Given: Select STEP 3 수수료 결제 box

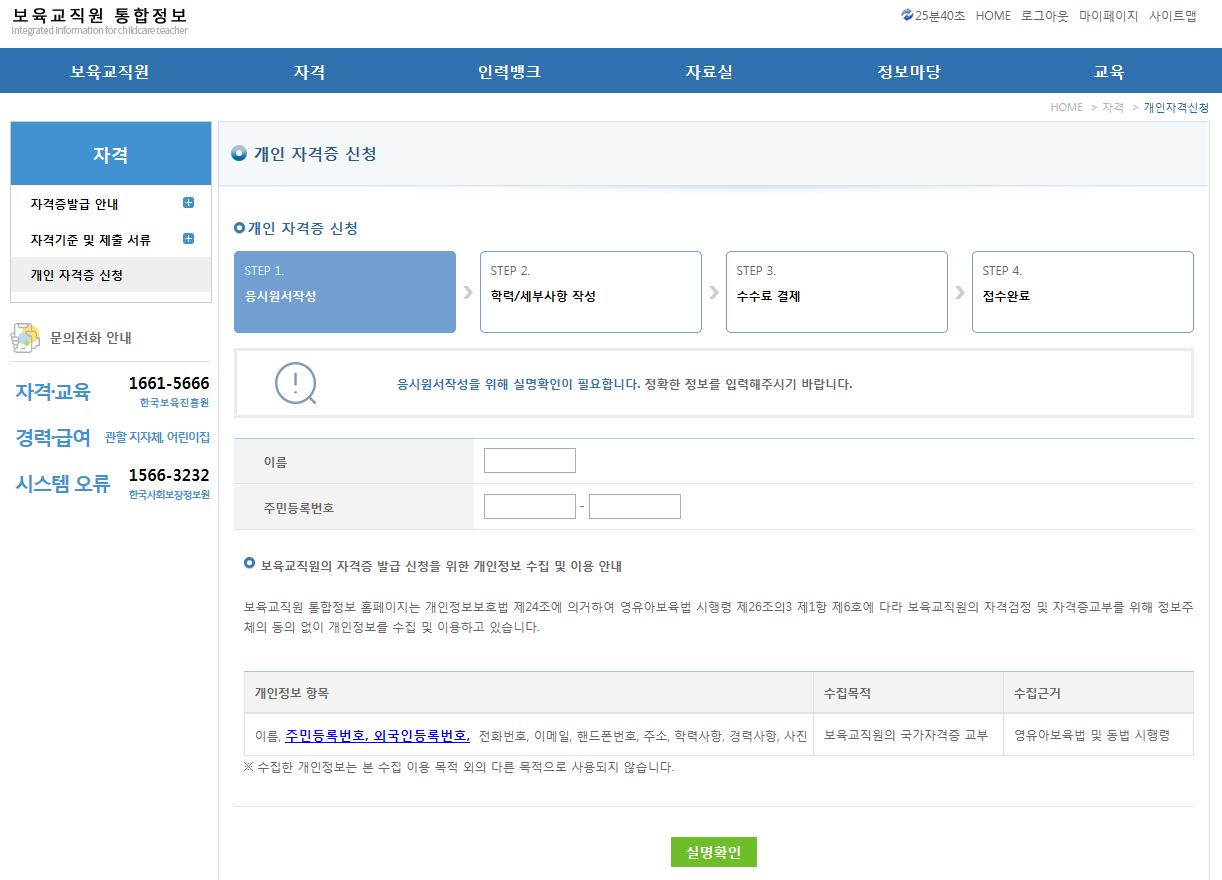Looking at the screenshot, I should point(837,292).
